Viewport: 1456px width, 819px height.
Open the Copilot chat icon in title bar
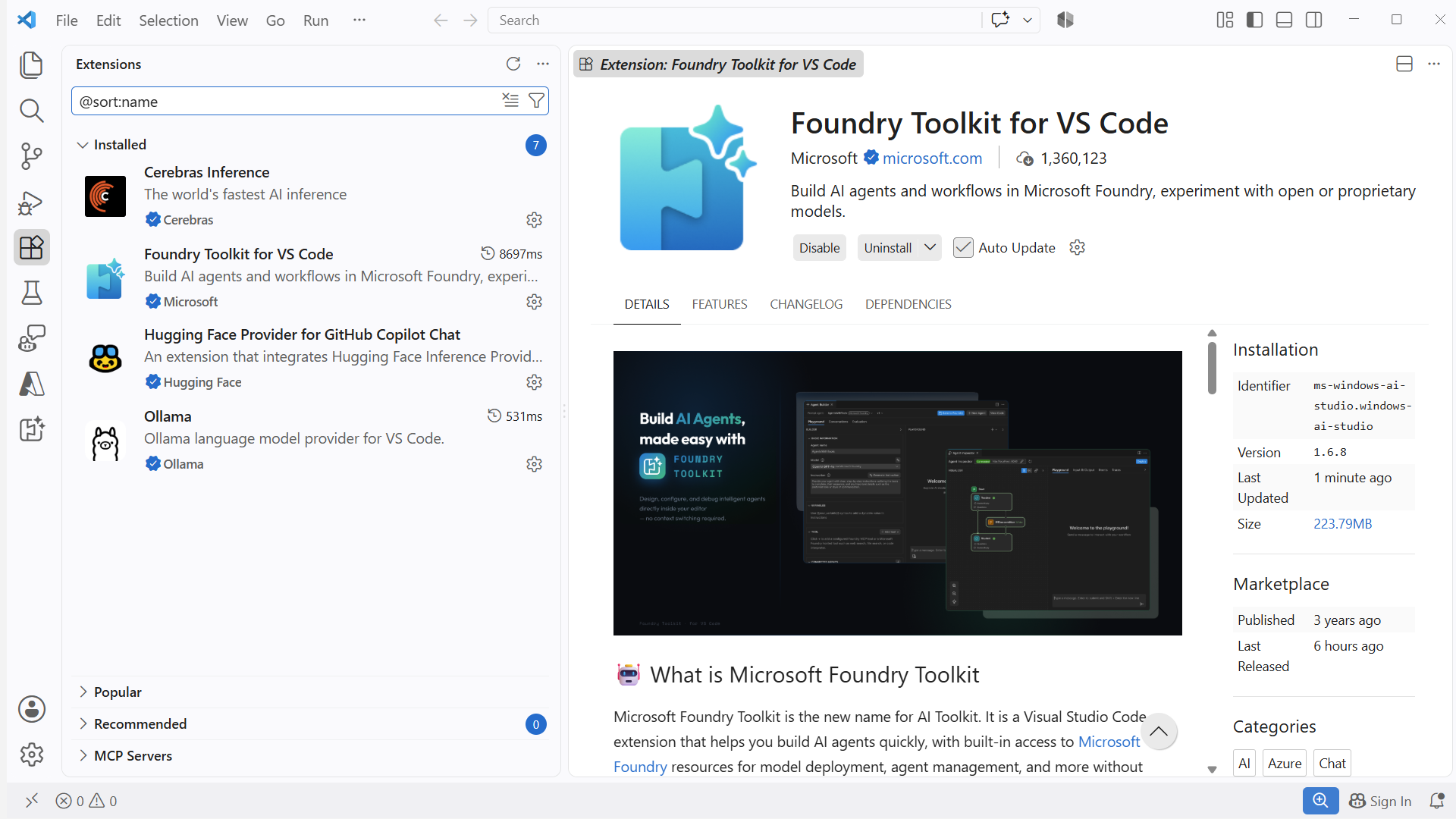(1000, 20)
